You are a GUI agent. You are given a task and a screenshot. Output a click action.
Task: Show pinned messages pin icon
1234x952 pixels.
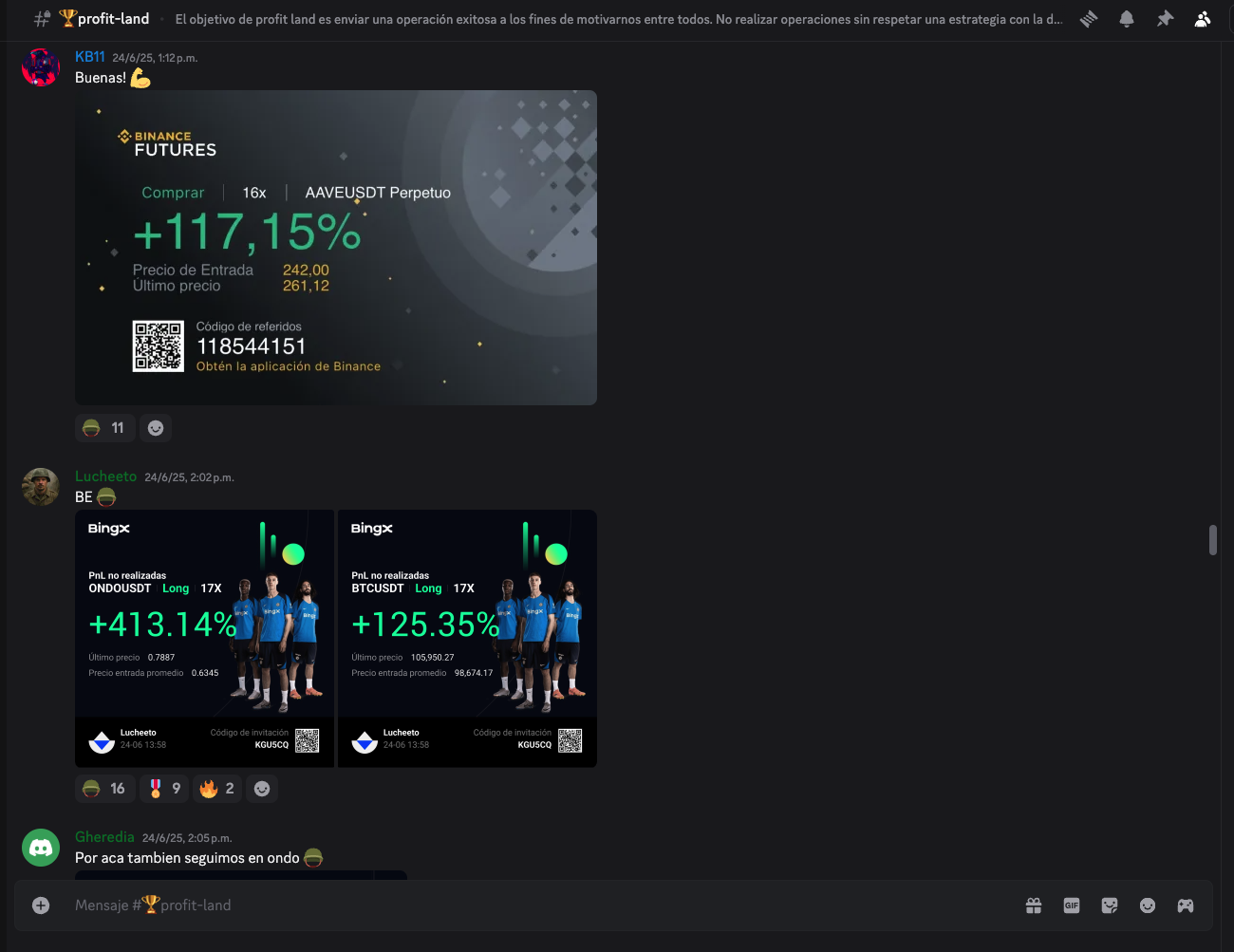(x=1165, y=19)
